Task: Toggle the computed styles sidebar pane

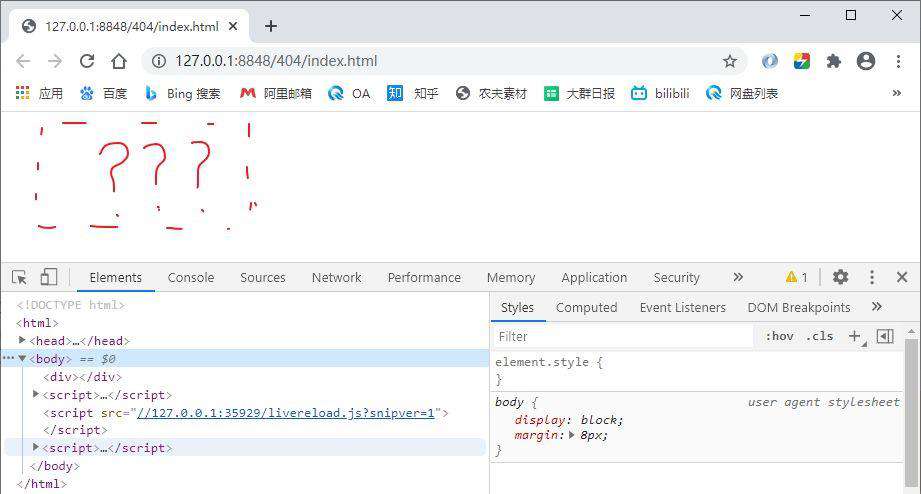Action: click(885, 336)
